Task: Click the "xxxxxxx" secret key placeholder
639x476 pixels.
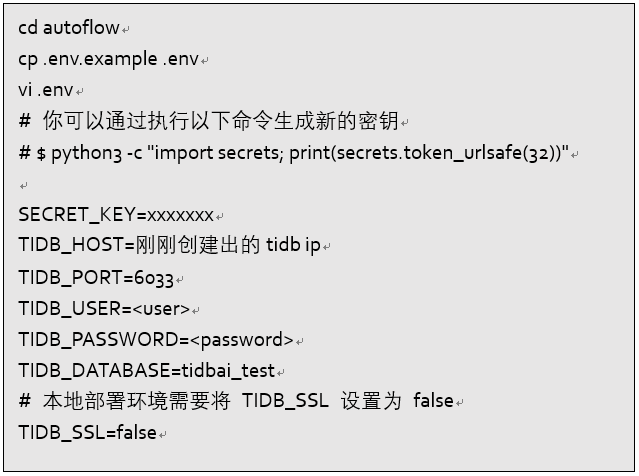Action: point(180,215)
